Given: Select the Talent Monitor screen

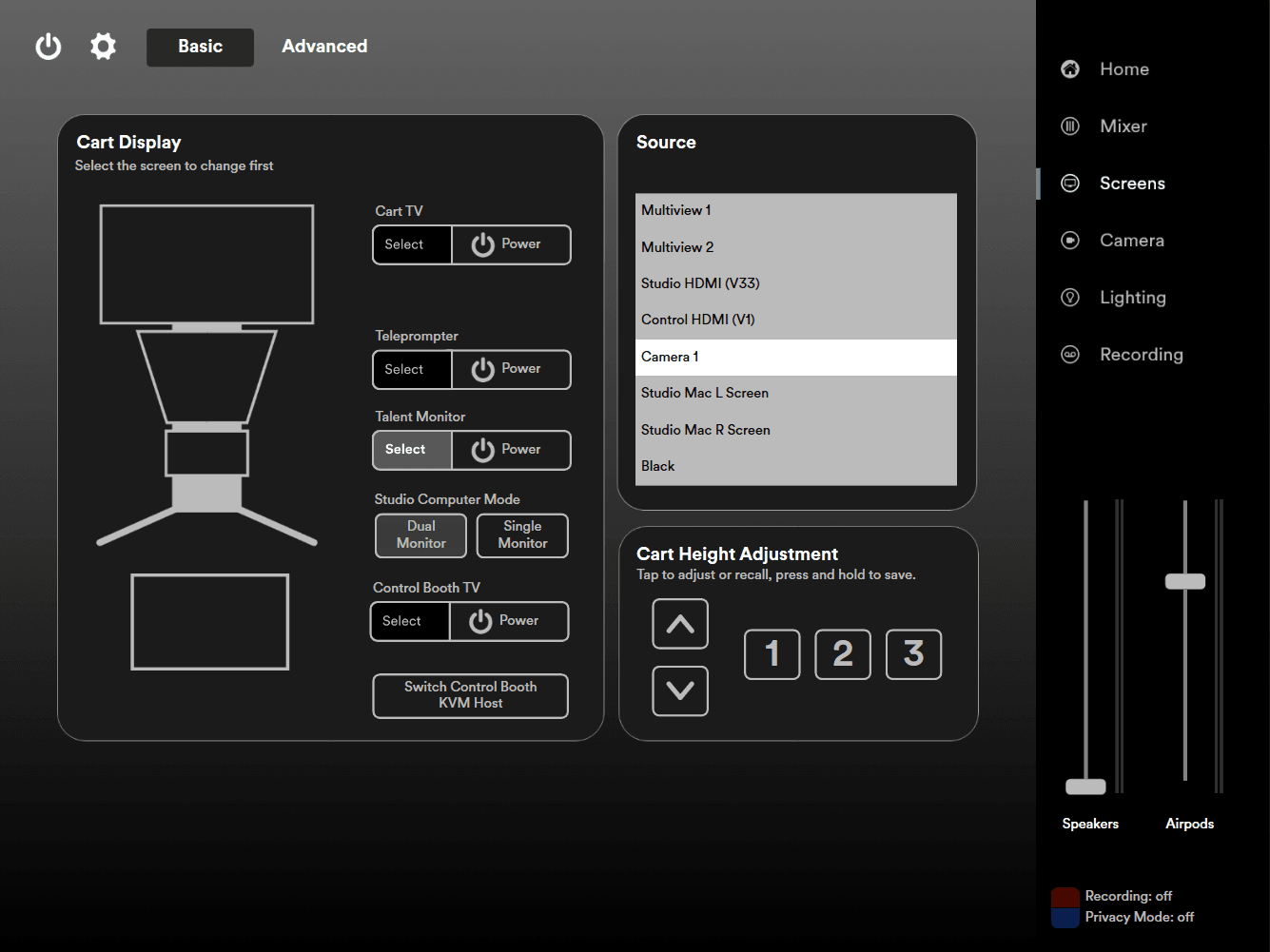Looking at the screenshot, I should point(412,450).
